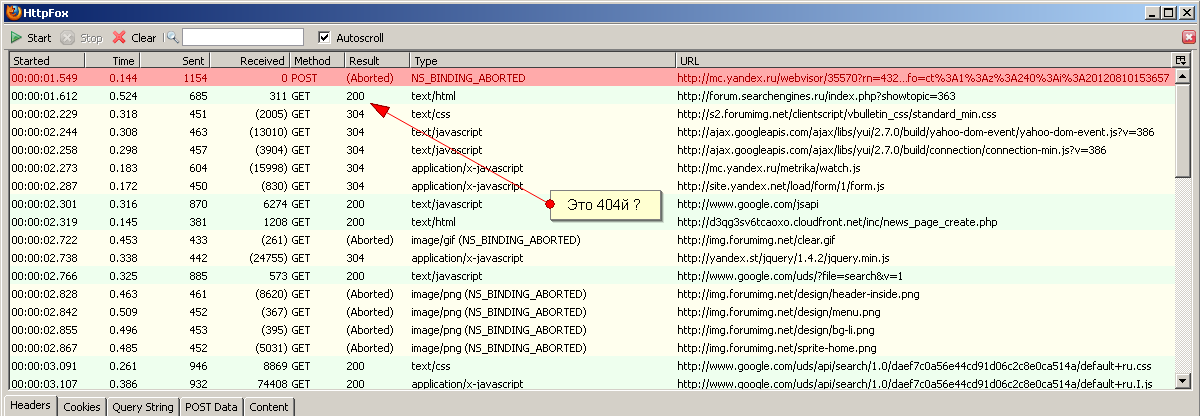This screenshot has width=1200, height=416.
Task: Close the HttpFox panel with red X
Action: click(1189, 36)
